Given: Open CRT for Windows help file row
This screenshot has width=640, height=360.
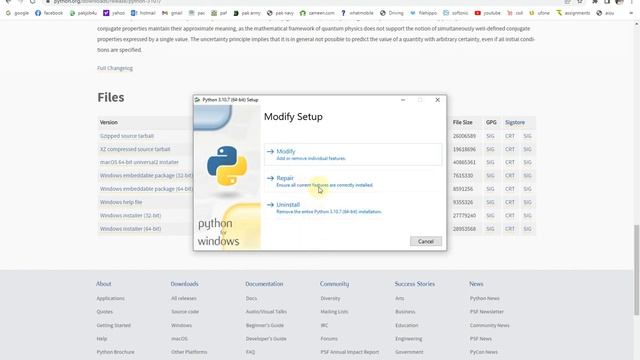Looking at the screenshot, I should [x=510, y=202].
